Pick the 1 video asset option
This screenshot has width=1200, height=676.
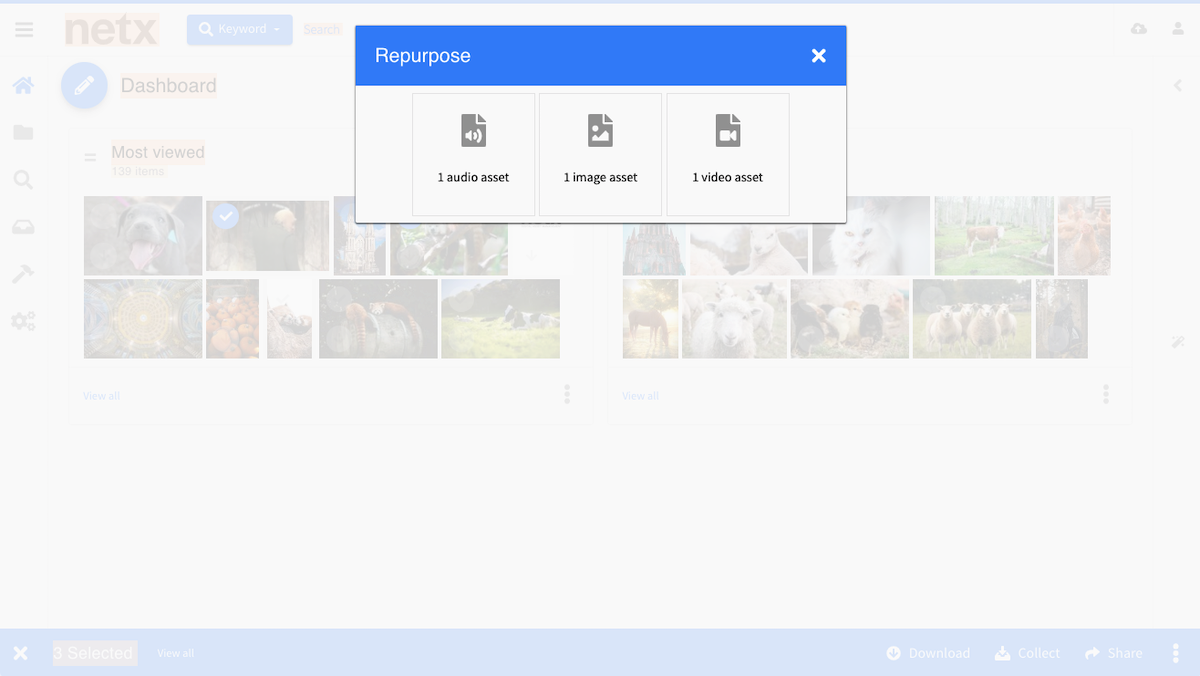(x=727, y=154)
